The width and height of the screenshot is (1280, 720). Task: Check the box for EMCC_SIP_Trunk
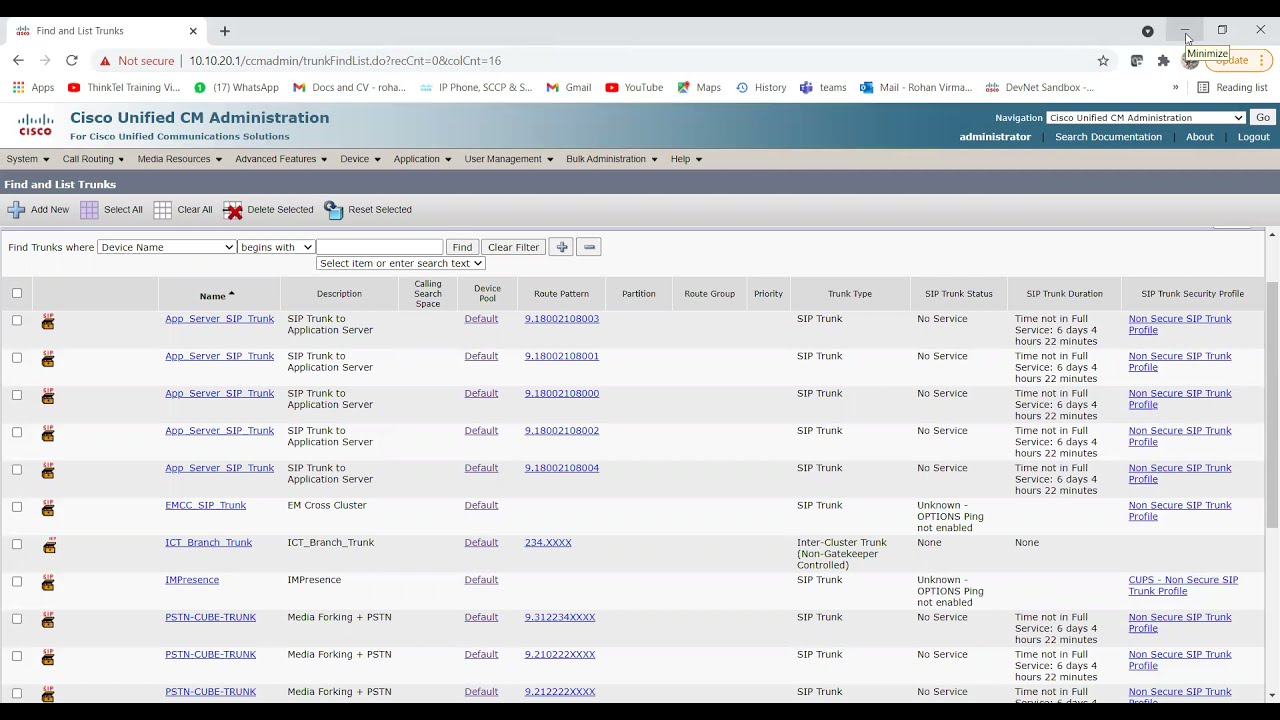click(17, 507)
